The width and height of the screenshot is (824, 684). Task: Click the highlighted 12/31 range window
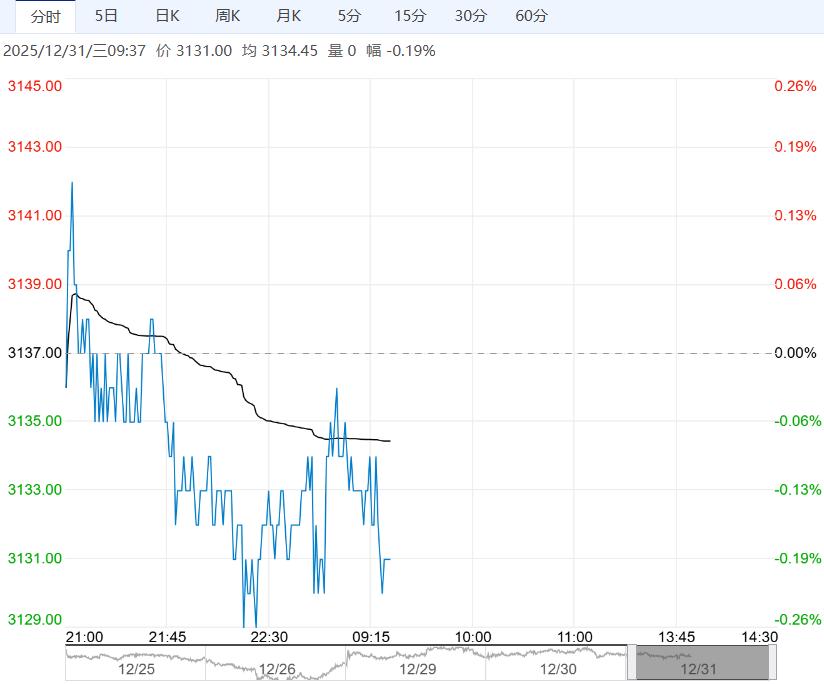(x=700, y=663)
